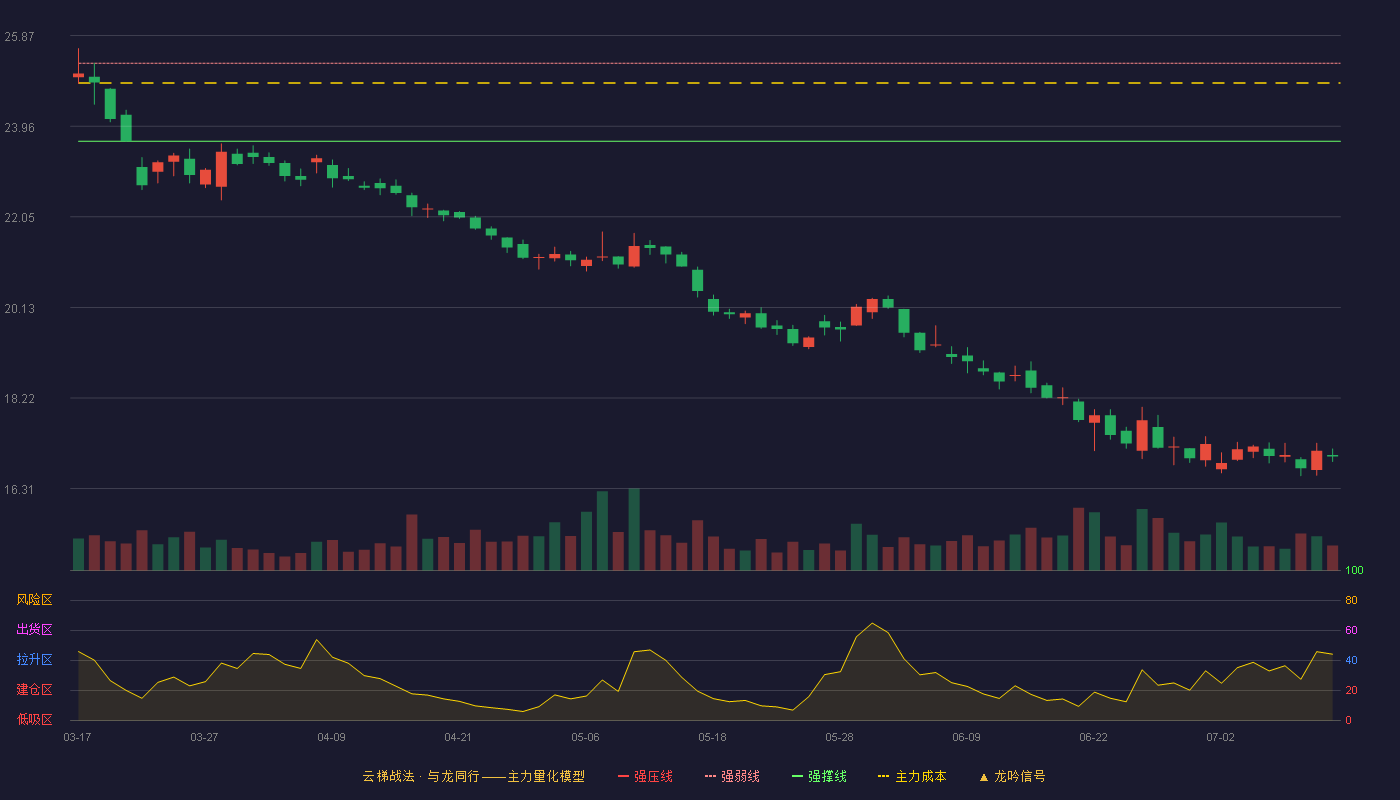The height and width of the screenshot is (800, 1400).
Task: Click the 05-18 date label
Action: [712, 737]
